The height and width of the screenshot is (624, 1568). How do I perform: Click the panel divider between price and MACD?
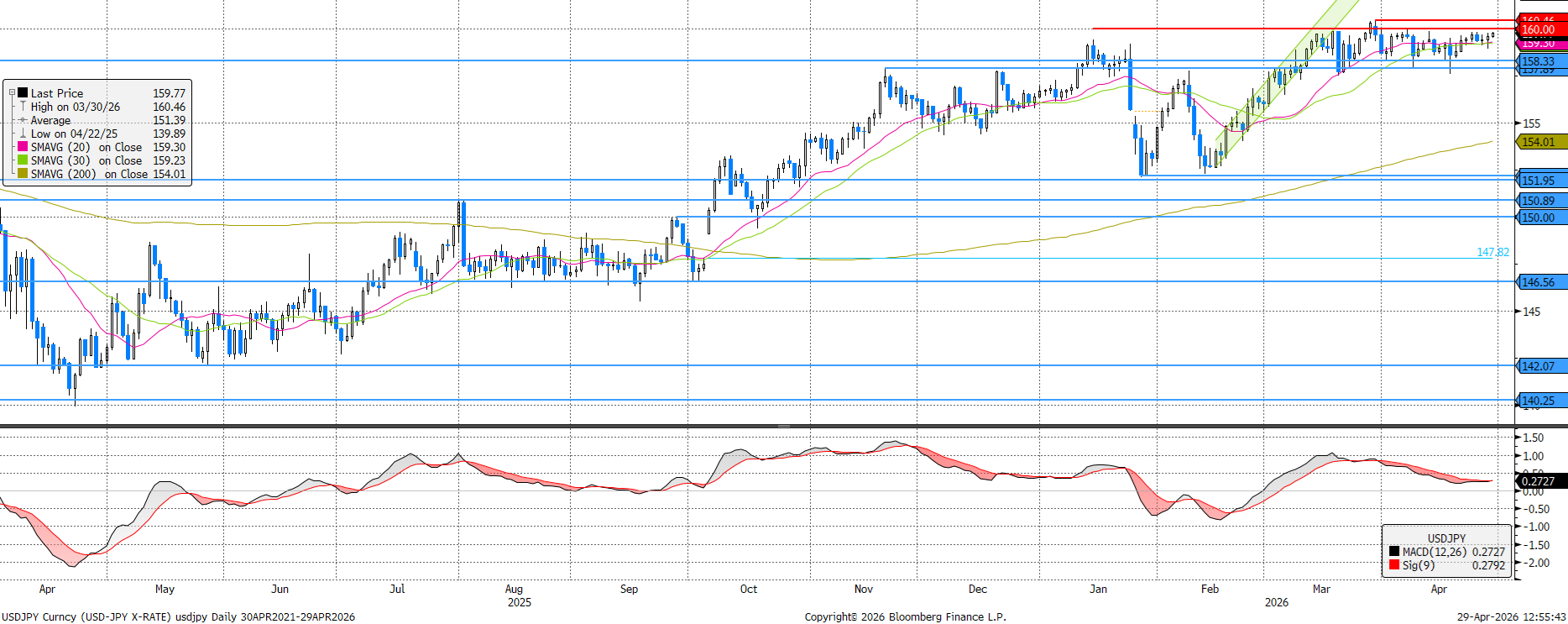(783, 427)
